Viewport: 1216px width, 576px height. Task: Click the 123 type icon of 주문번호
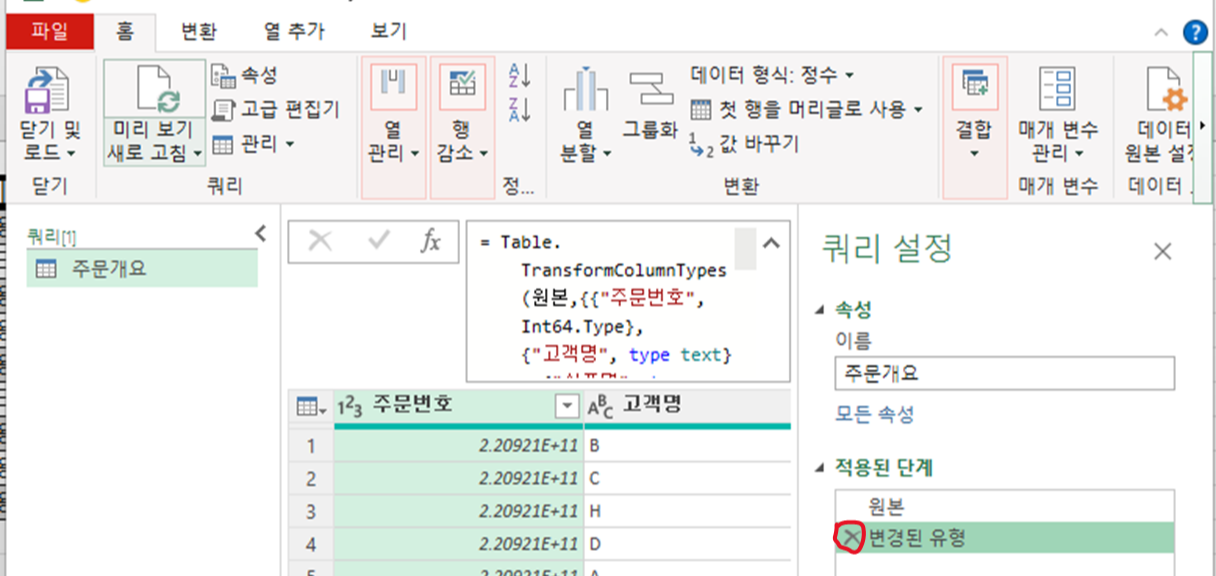tap(350, 406)
